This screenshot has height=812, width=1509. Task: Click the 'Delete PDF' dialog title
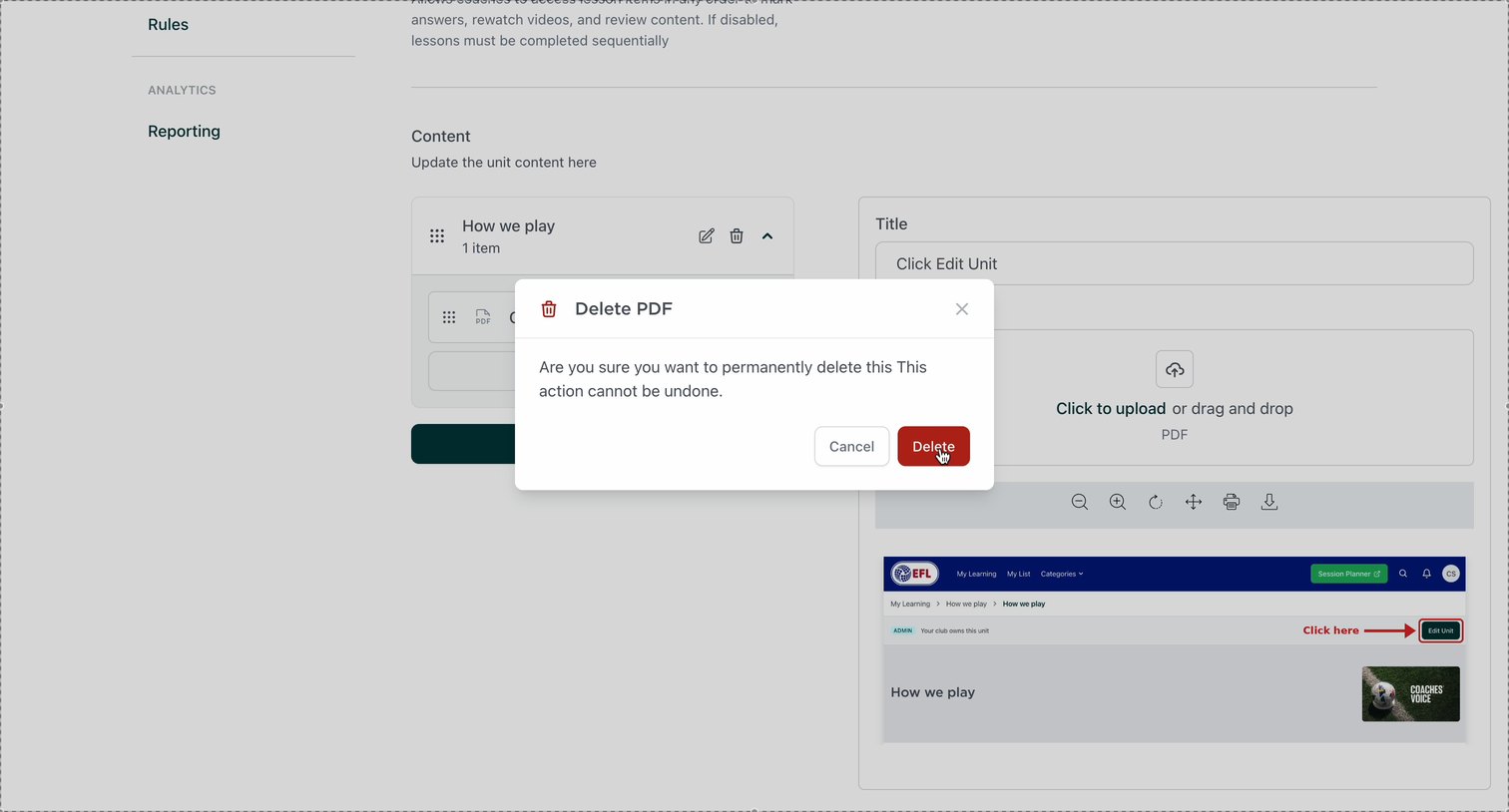(x=624, y=309)
